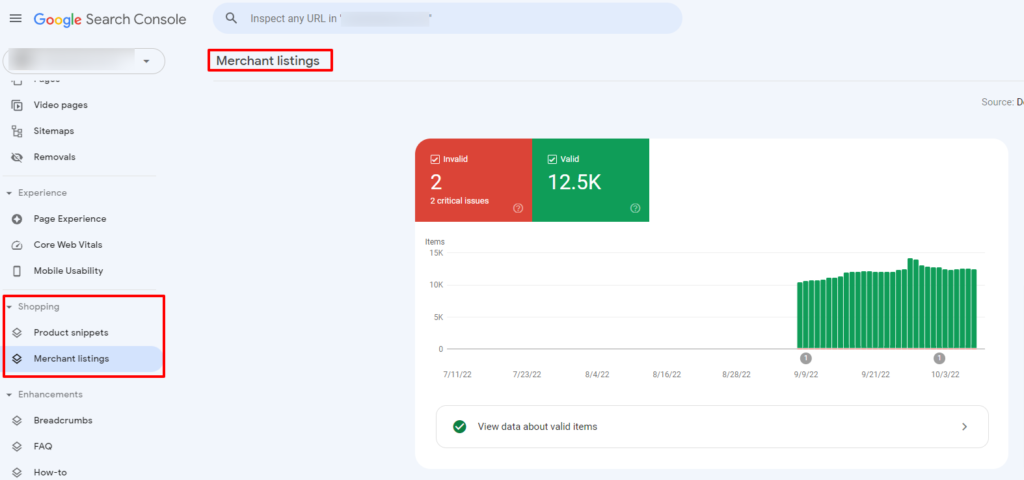The image size is (1024, 480).
Task: Click the 8/16/22 date label
Action: (x=667, y=375)
